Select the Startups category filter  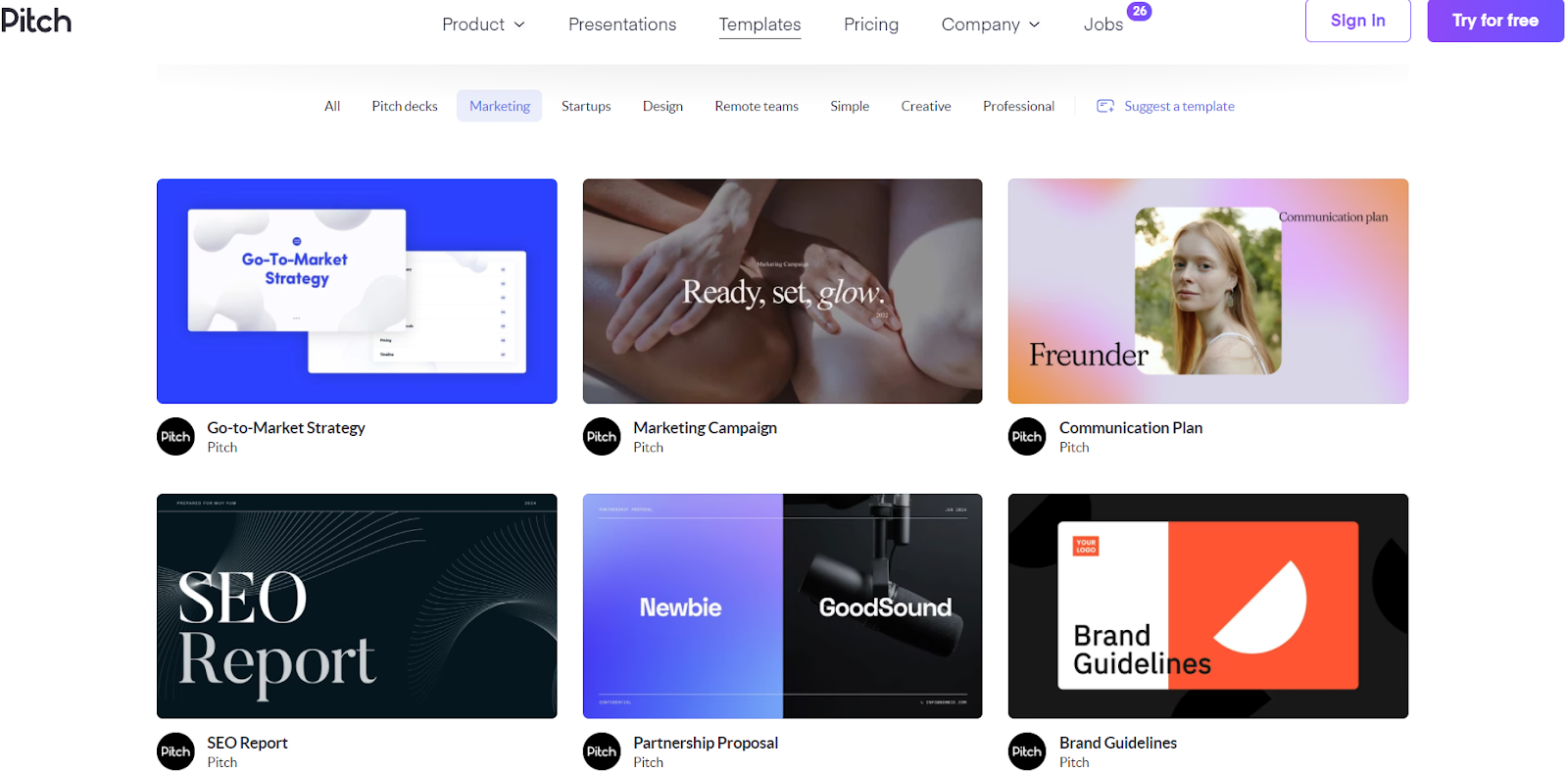pos(586,106)
